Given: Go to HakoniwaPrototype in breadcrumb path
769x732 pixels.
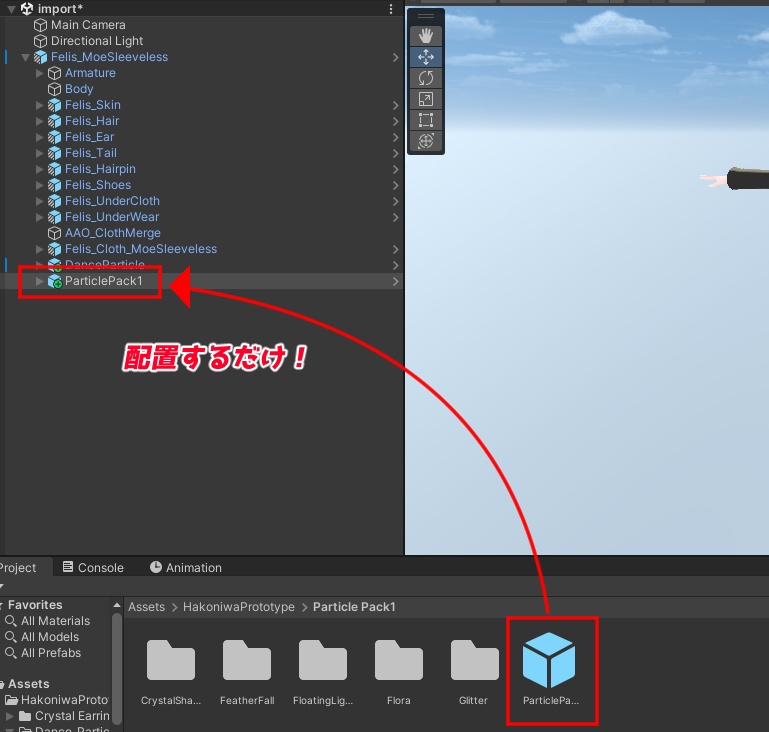Looking at the screenshot, I should [239, 607].
